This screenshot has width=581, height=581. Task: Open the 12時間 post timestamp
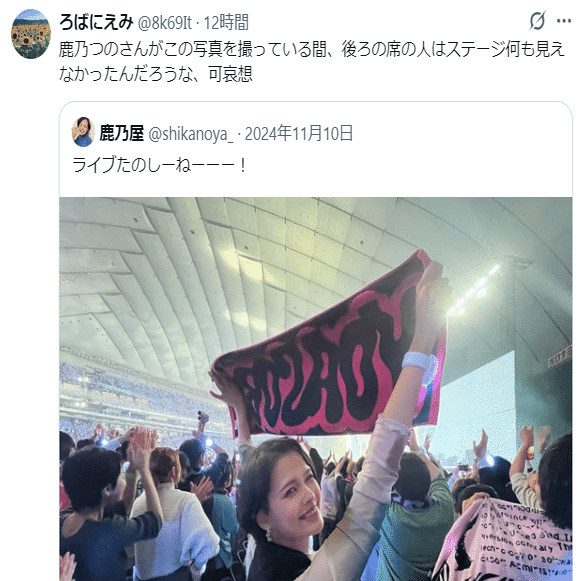[x=226, y=23]
